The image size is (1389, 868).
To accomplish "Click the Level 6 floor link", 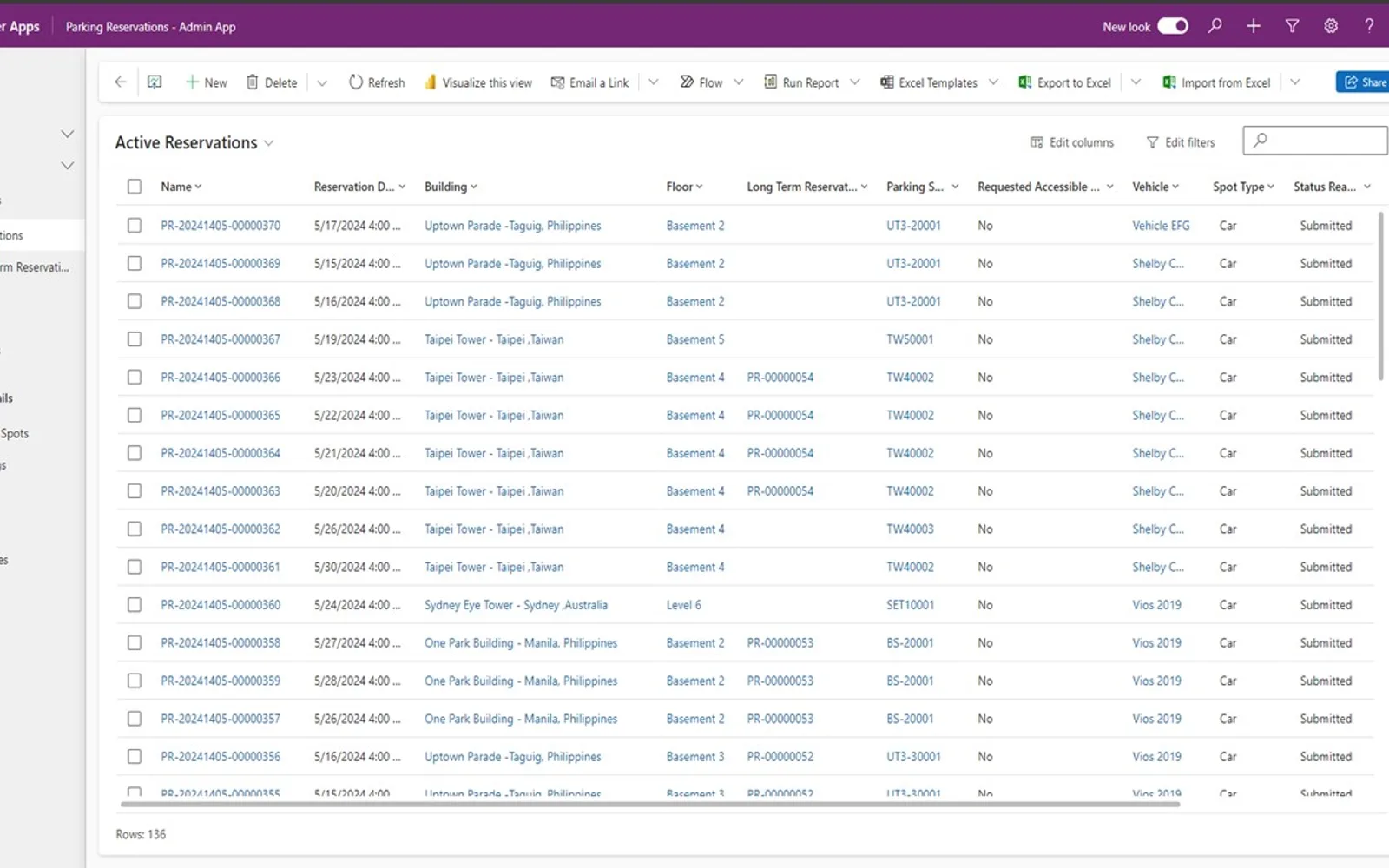I will (683, 605).
